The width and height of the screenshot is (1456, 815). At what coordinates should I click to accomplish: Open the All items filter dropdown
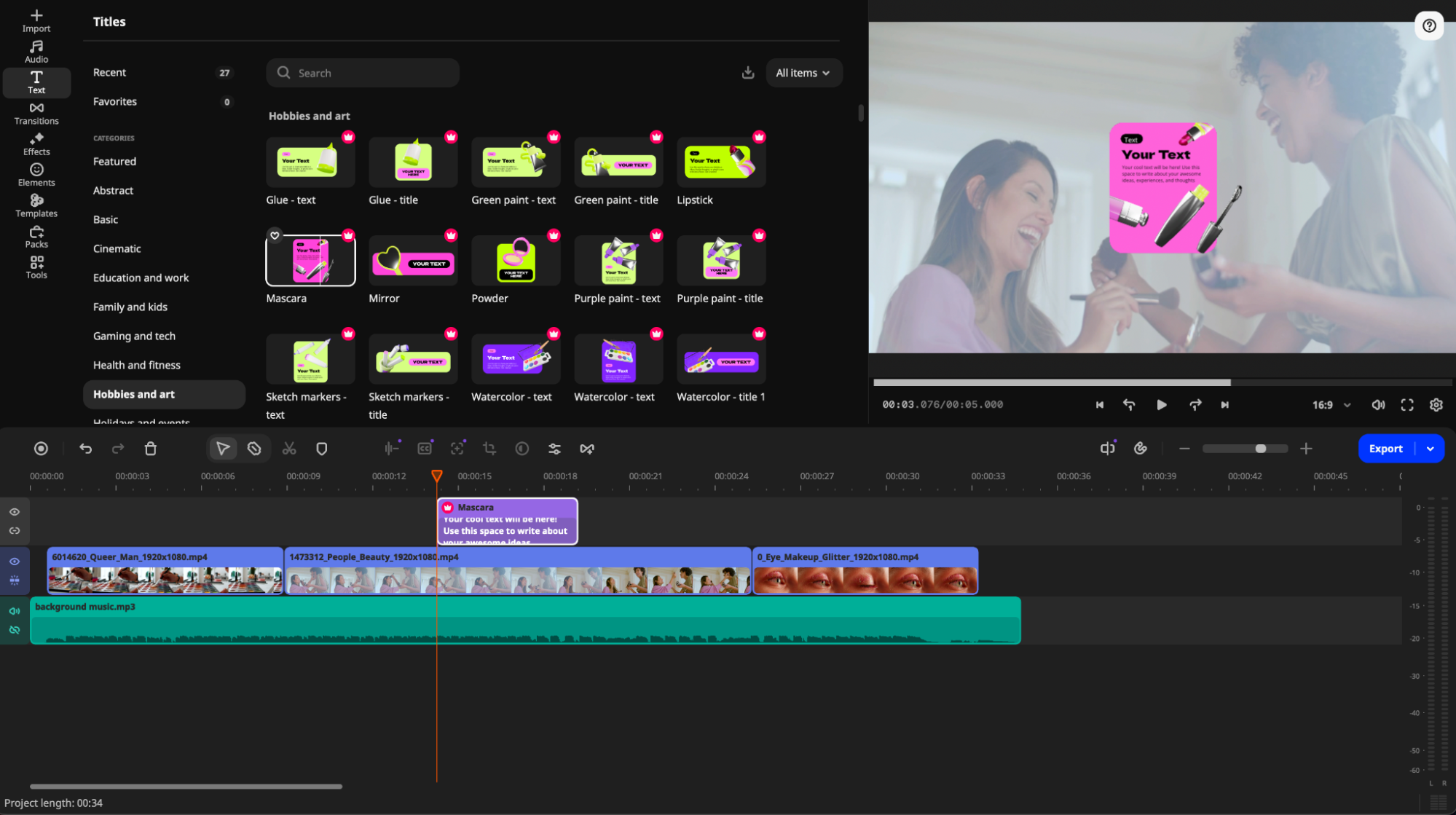click(803, 73)
